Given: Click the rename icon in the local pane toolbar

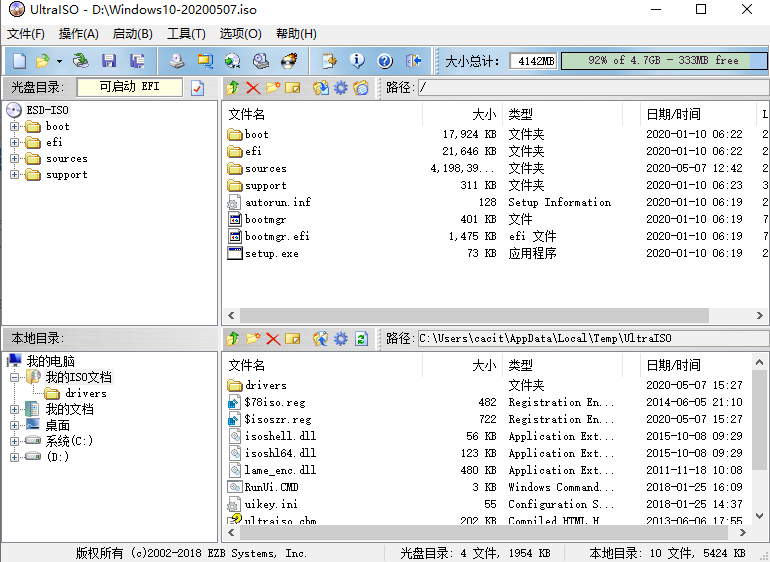Looking at the screenshot, I should click(x=293, y=338).
